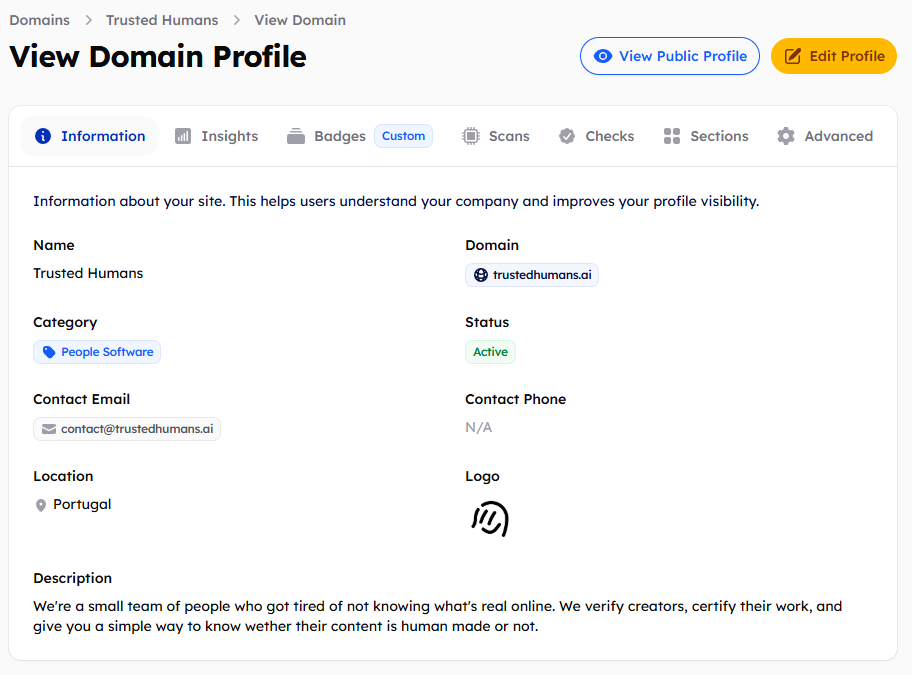
Task: Navigate to Domains via the breadcrumb
Action: click(39, 19)
